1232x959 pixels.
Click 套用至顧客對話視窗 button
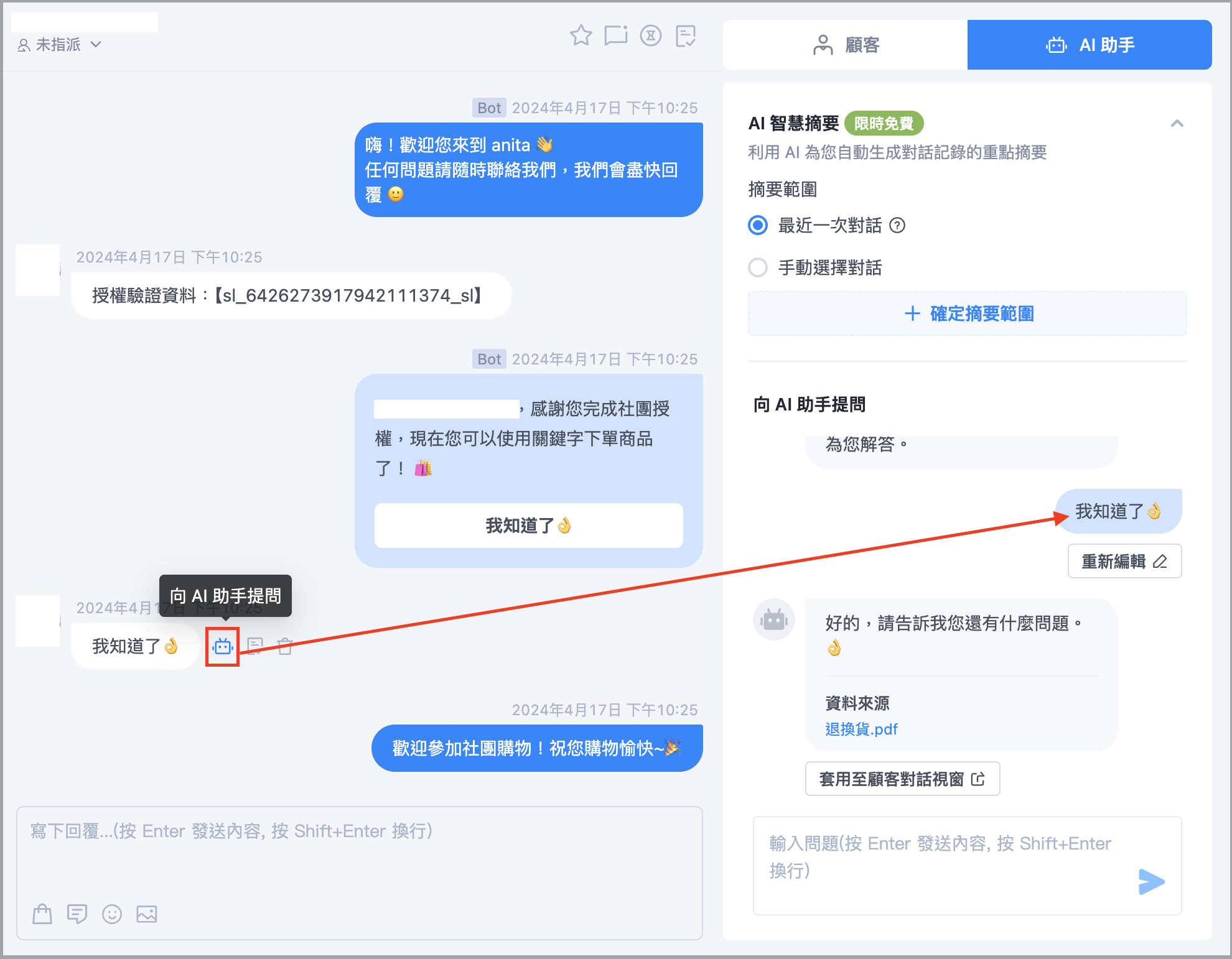point(902,779)
